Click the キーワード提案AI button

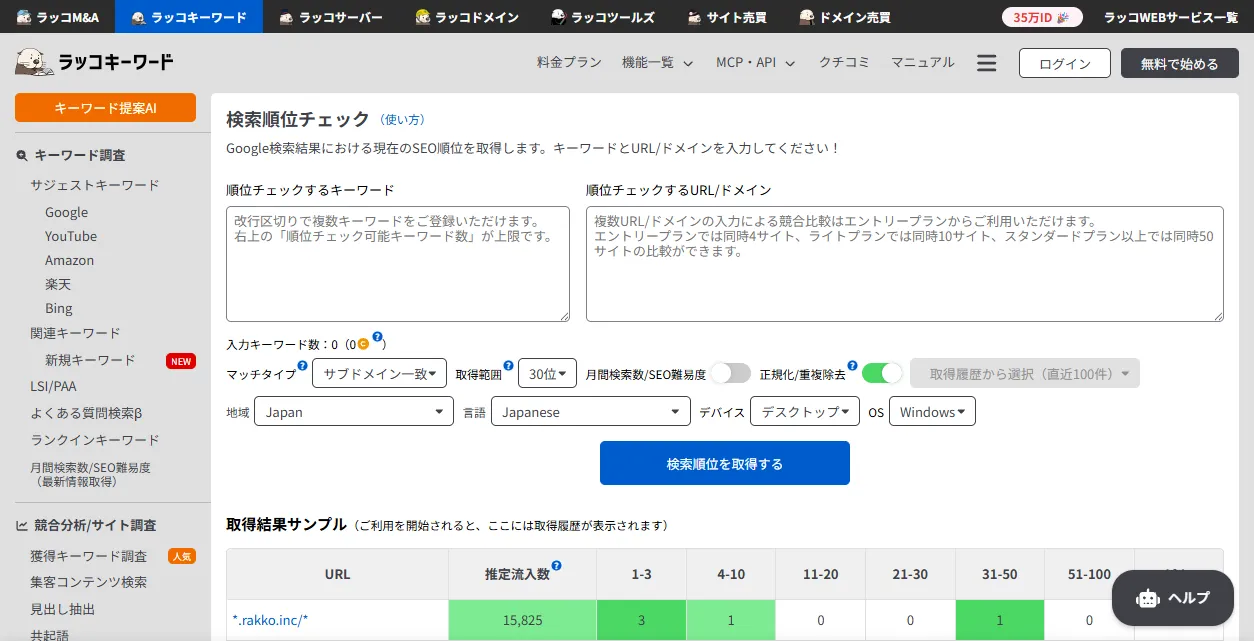coord(105,108)
